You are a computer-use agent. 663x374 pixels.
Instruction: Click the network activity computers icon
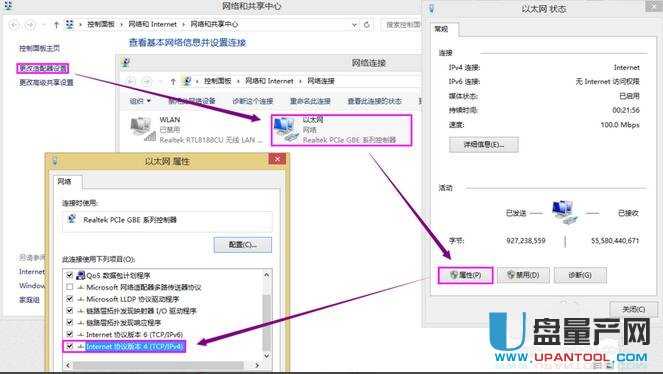[x=564, y=212]
